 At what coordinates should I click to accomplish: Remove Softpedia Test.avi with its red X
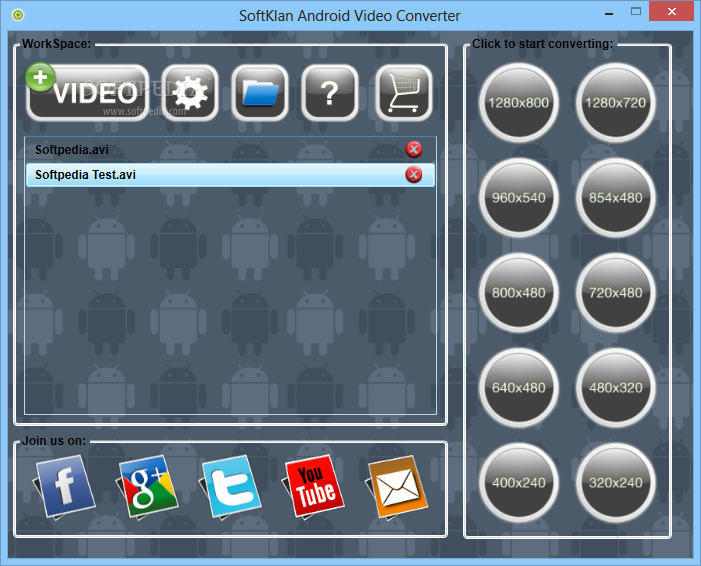click(x=414, y=174)
